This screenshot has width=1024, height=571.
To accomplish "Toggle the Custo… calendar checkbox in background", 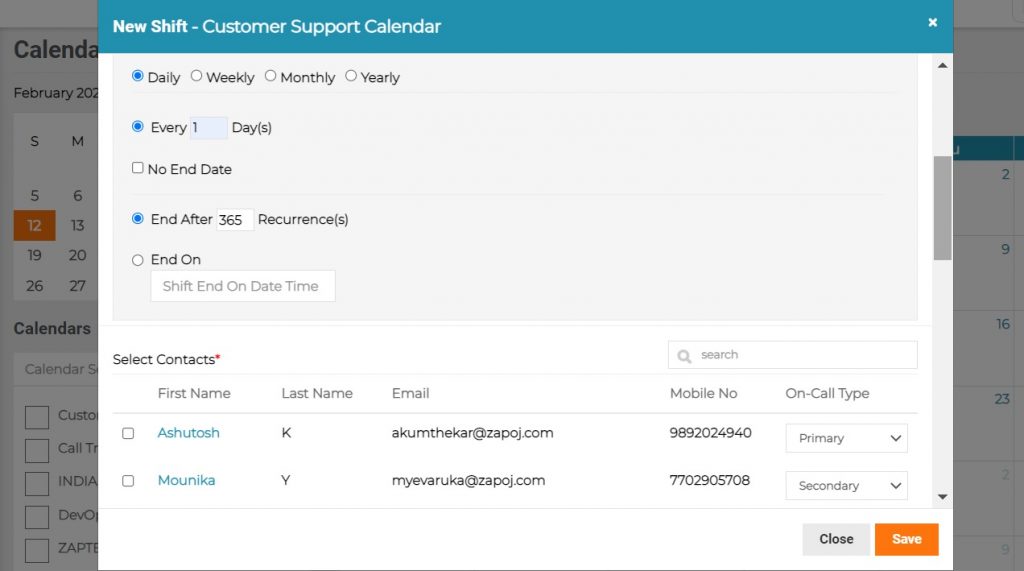I will pos(37,417).
